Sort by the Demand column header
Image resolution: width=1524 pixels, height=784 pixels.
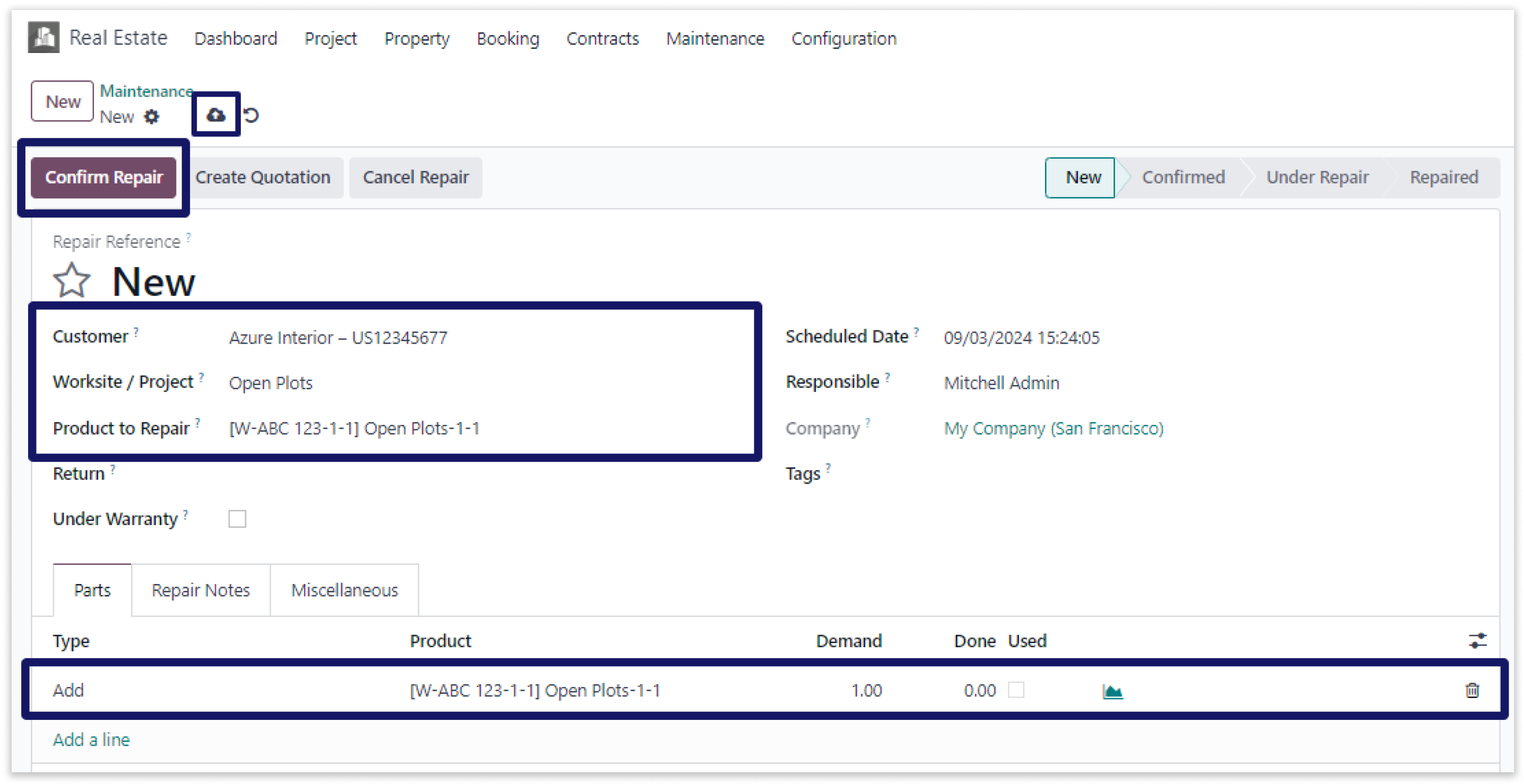point(849,641)
